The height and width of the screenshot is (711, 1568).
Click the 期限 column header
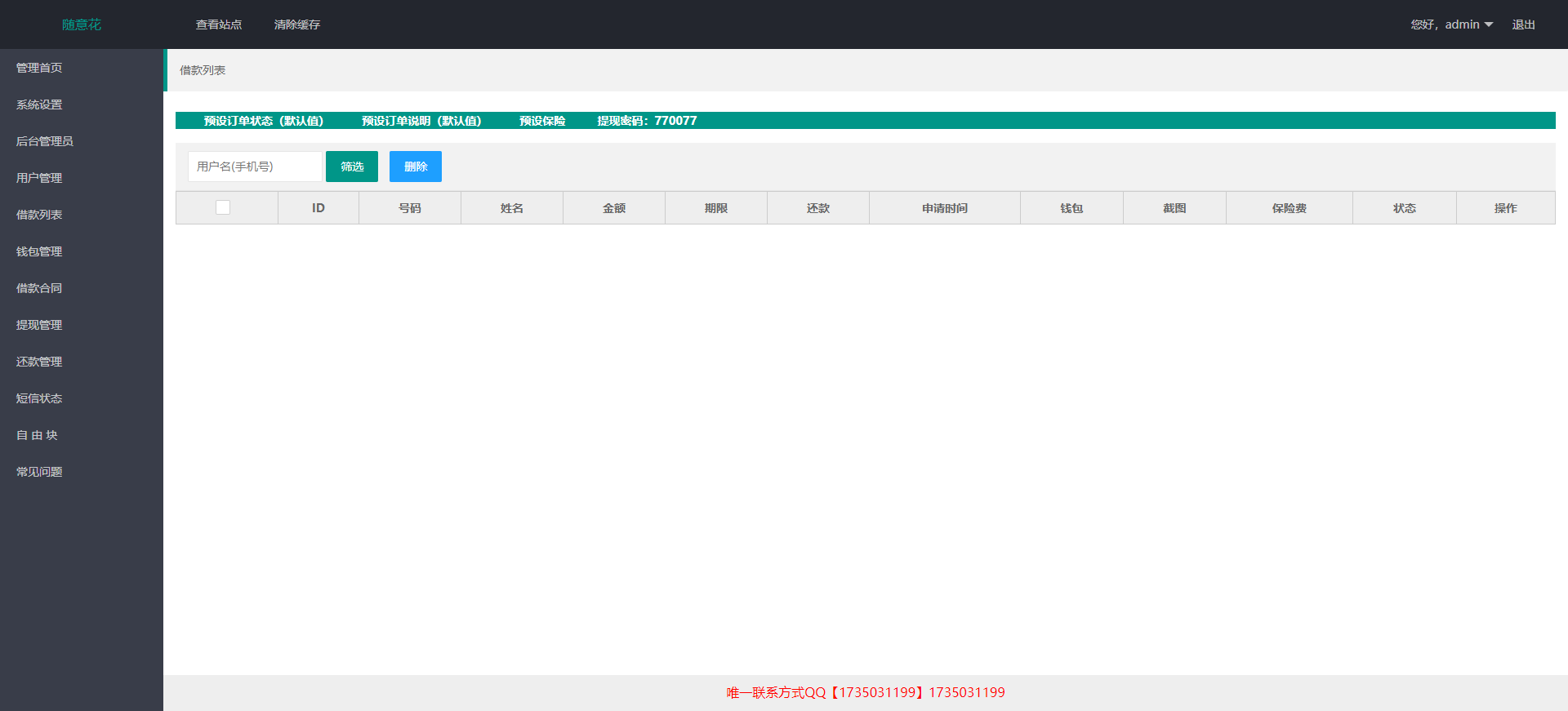point(716,208)
